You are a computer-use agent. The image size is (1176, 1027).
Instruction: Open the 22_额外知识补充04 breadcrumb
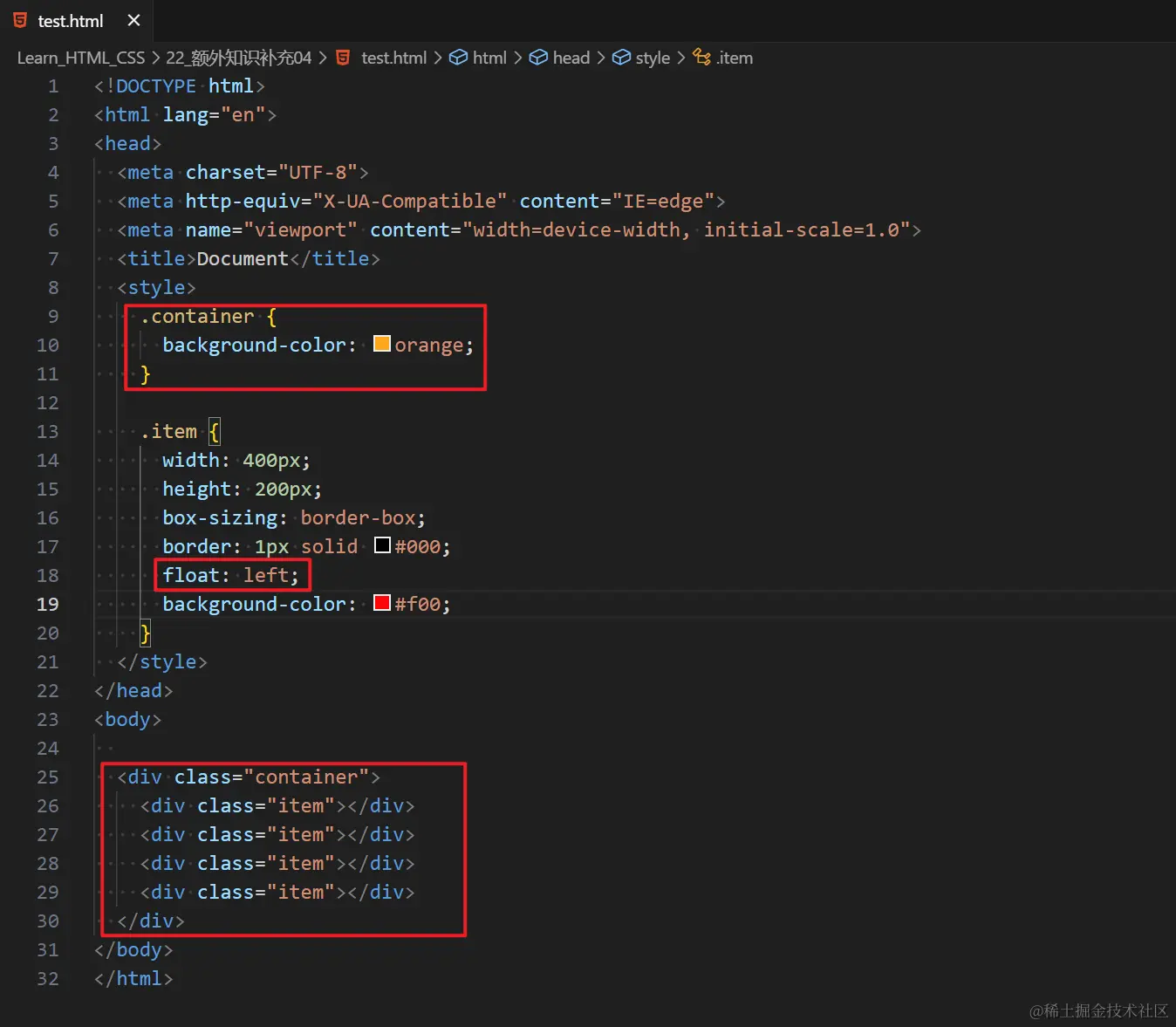point(238,58)
